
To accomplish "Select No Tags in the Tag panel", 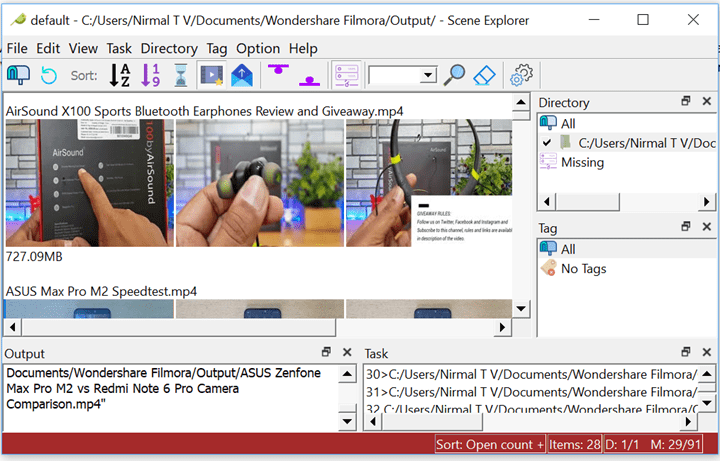I will click(627, 268).
